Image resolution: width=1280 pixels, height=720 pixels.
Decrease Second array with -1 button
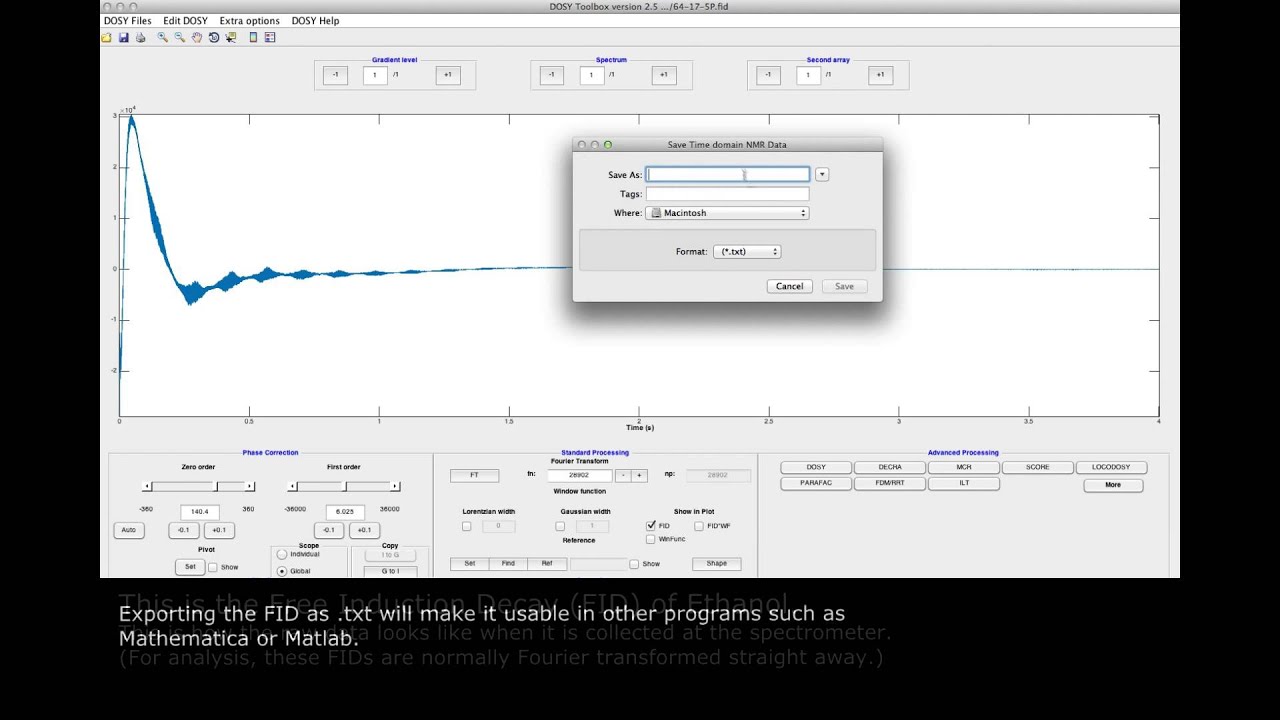(768, 74)
